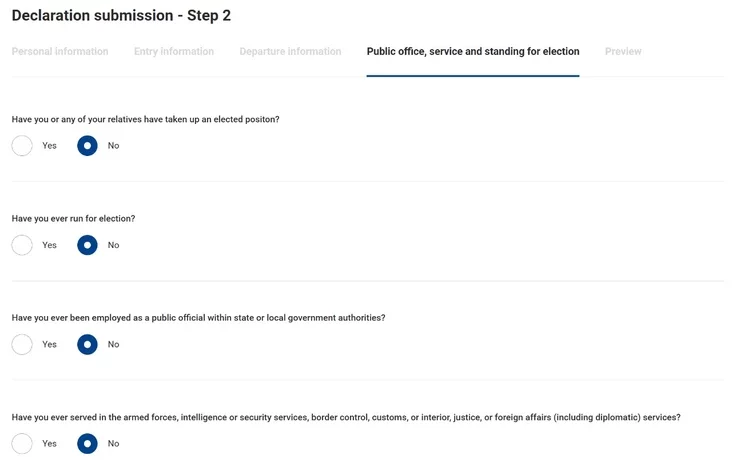
Task: Choose Yes radio for relatives in elected position
Action: 22,146
